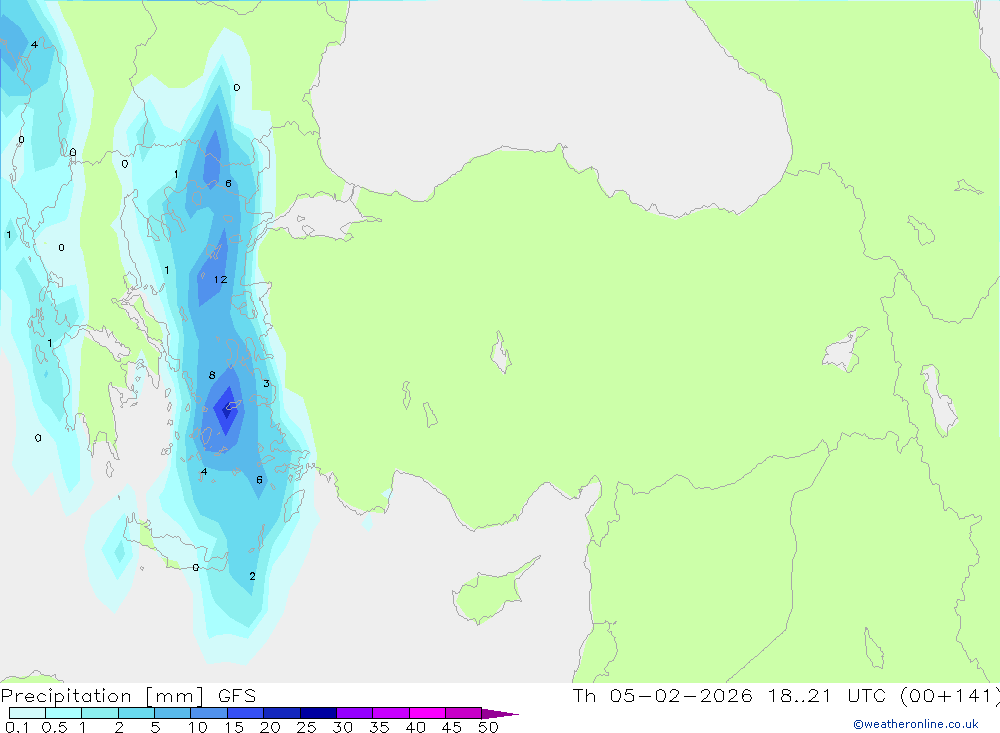
Task: Select the 2–5 mm legend color swatch
Action: click(x=136, y=713)
